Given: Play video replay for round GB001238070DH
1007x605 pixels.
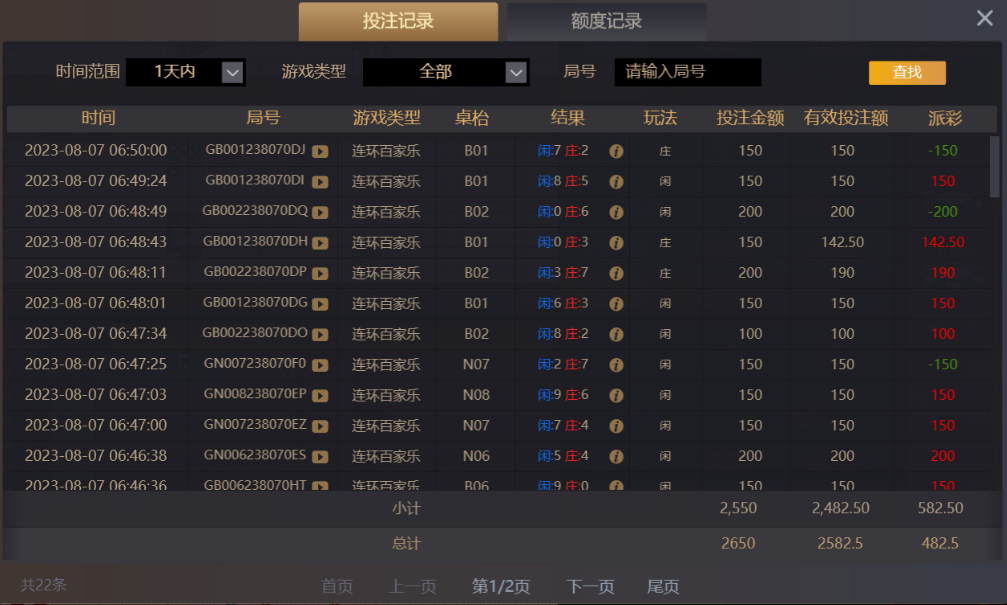Looking at the screenshot, I should [320, 243].
